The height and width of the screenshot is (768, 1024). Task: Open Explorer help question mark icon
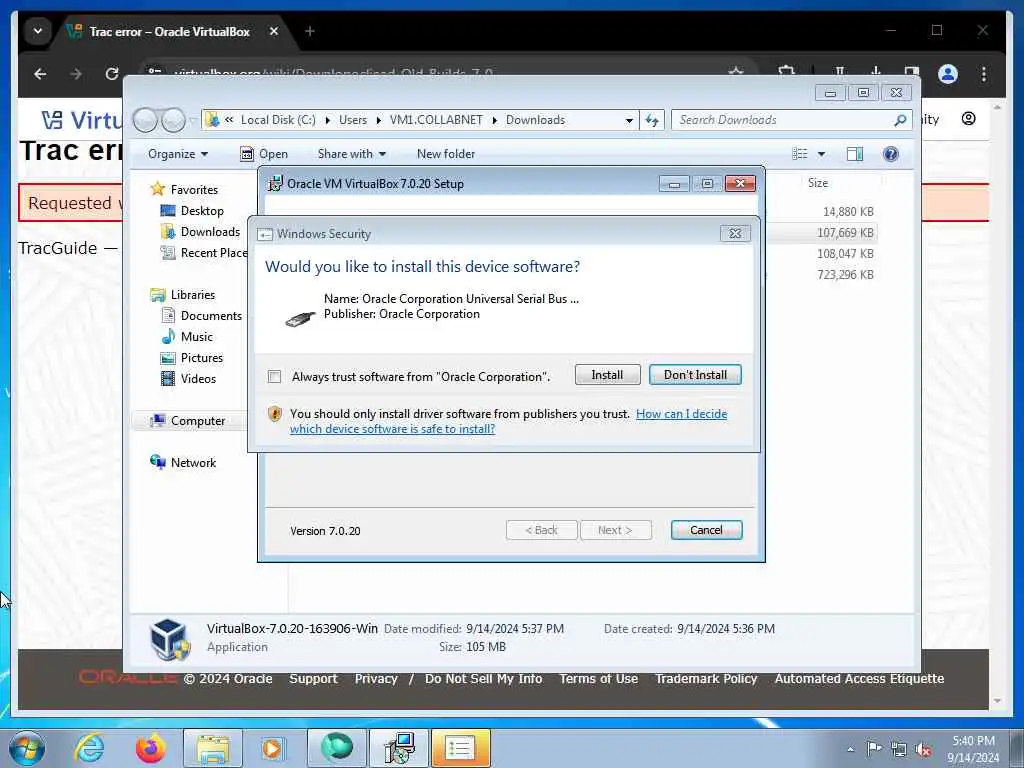coord(891,154)
